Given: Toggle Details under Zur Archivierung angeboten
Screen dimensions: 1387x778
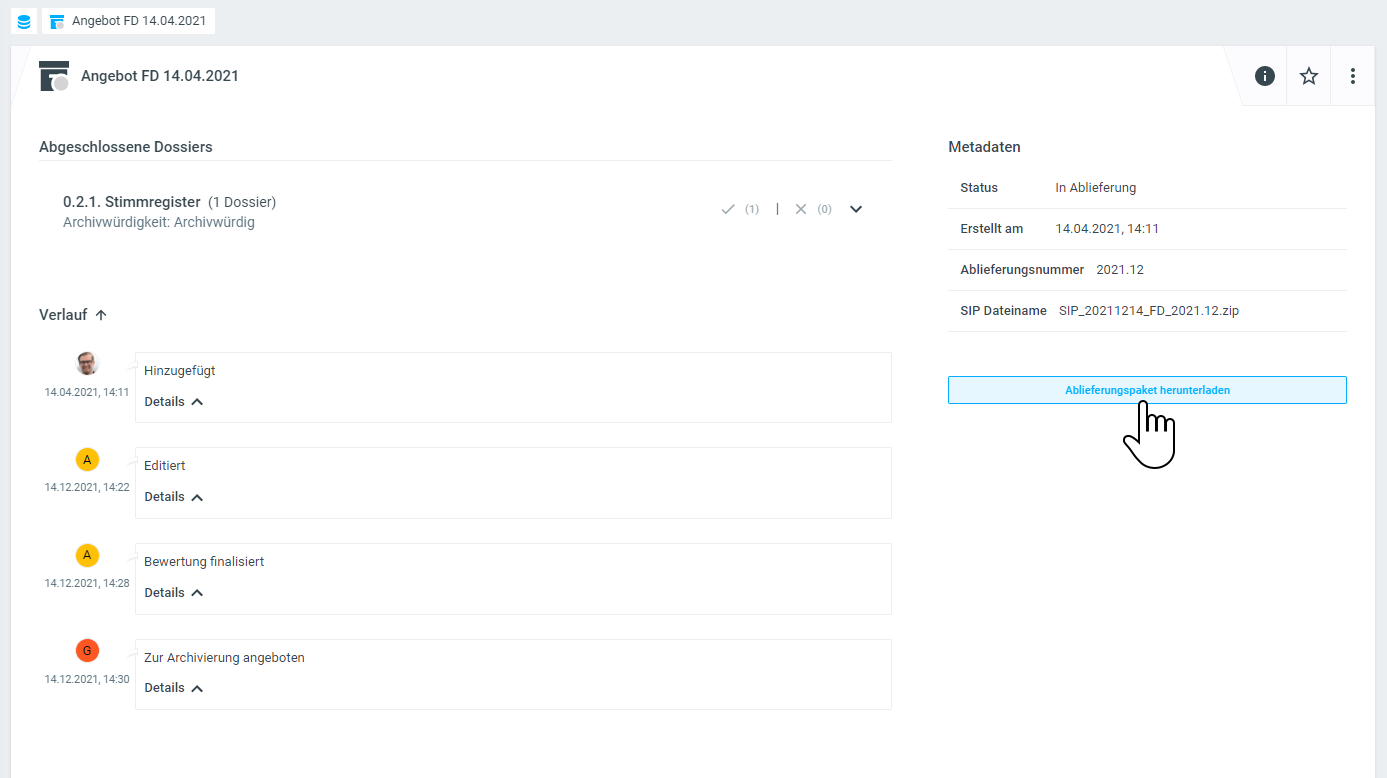Looking at the screenshot, I should click(173, 688).
